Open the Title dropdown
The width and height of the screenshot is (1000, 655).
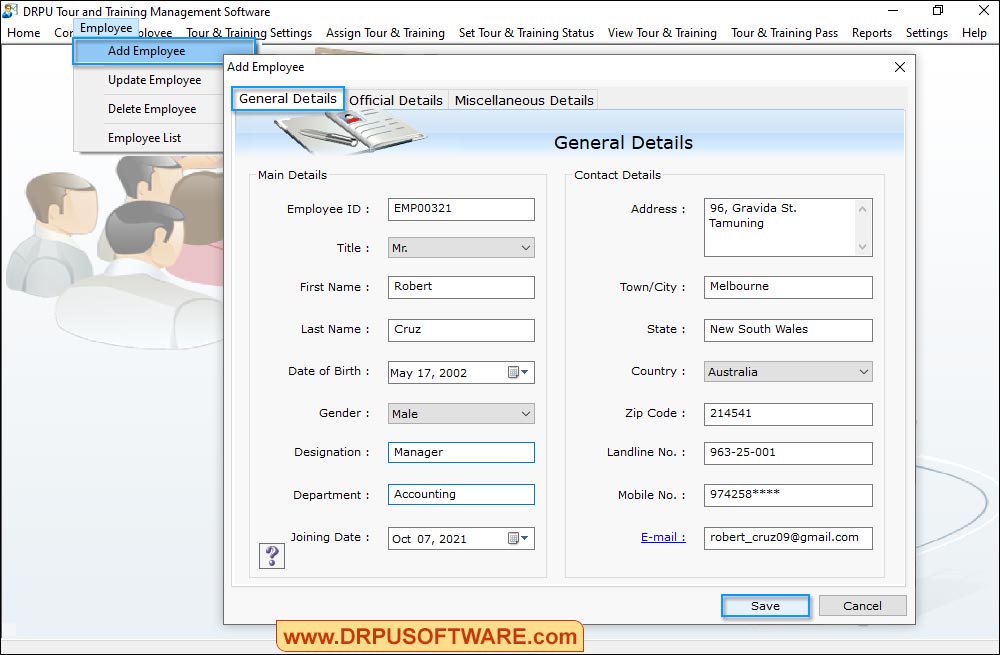pos(525,247)
